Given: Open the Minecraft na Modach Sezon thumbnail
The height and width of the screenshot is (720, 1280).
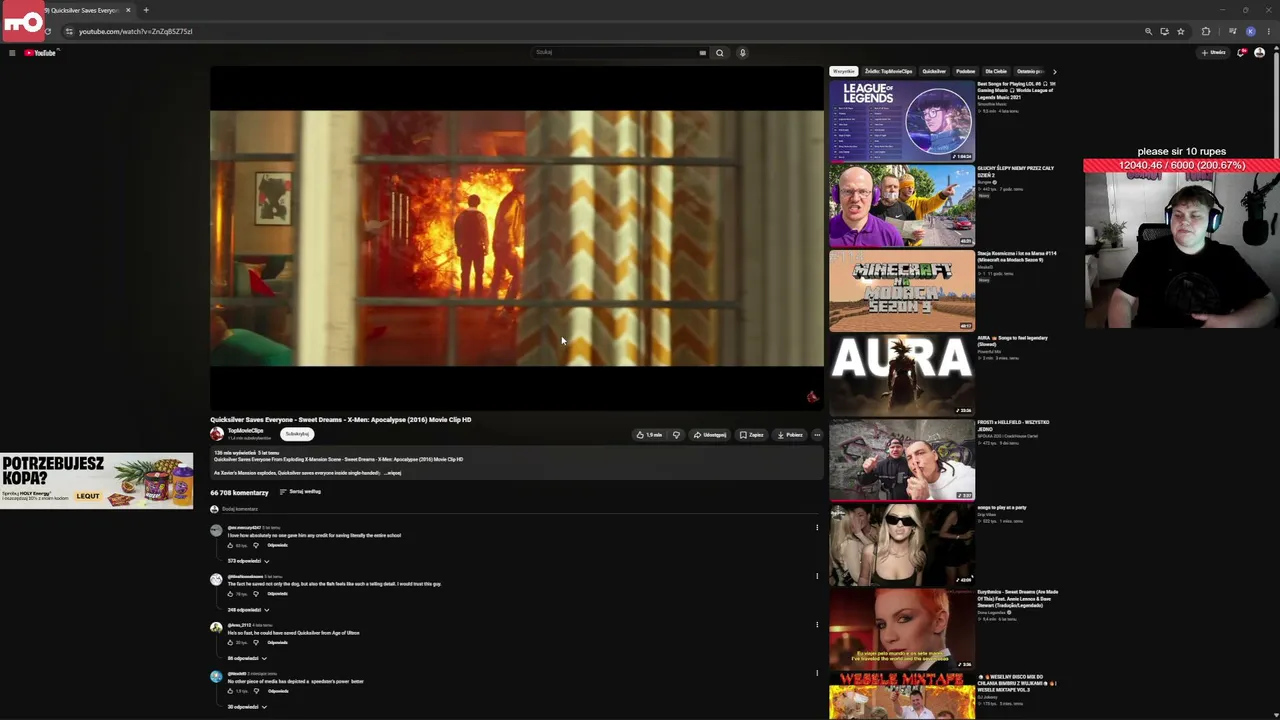Looking at the screenshot, I should click(x=901, y=290).
